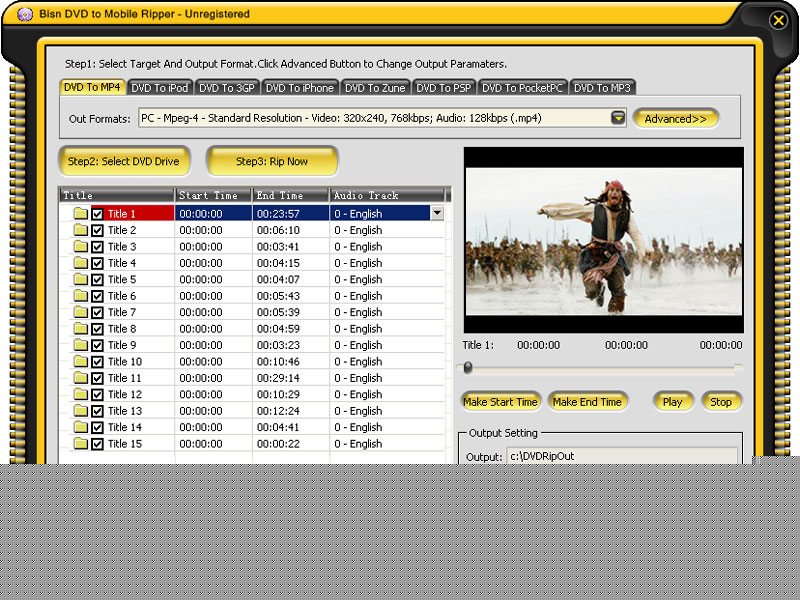
Task: Uncheck the Title 9 checkbox
Action: tap(97, 345)
